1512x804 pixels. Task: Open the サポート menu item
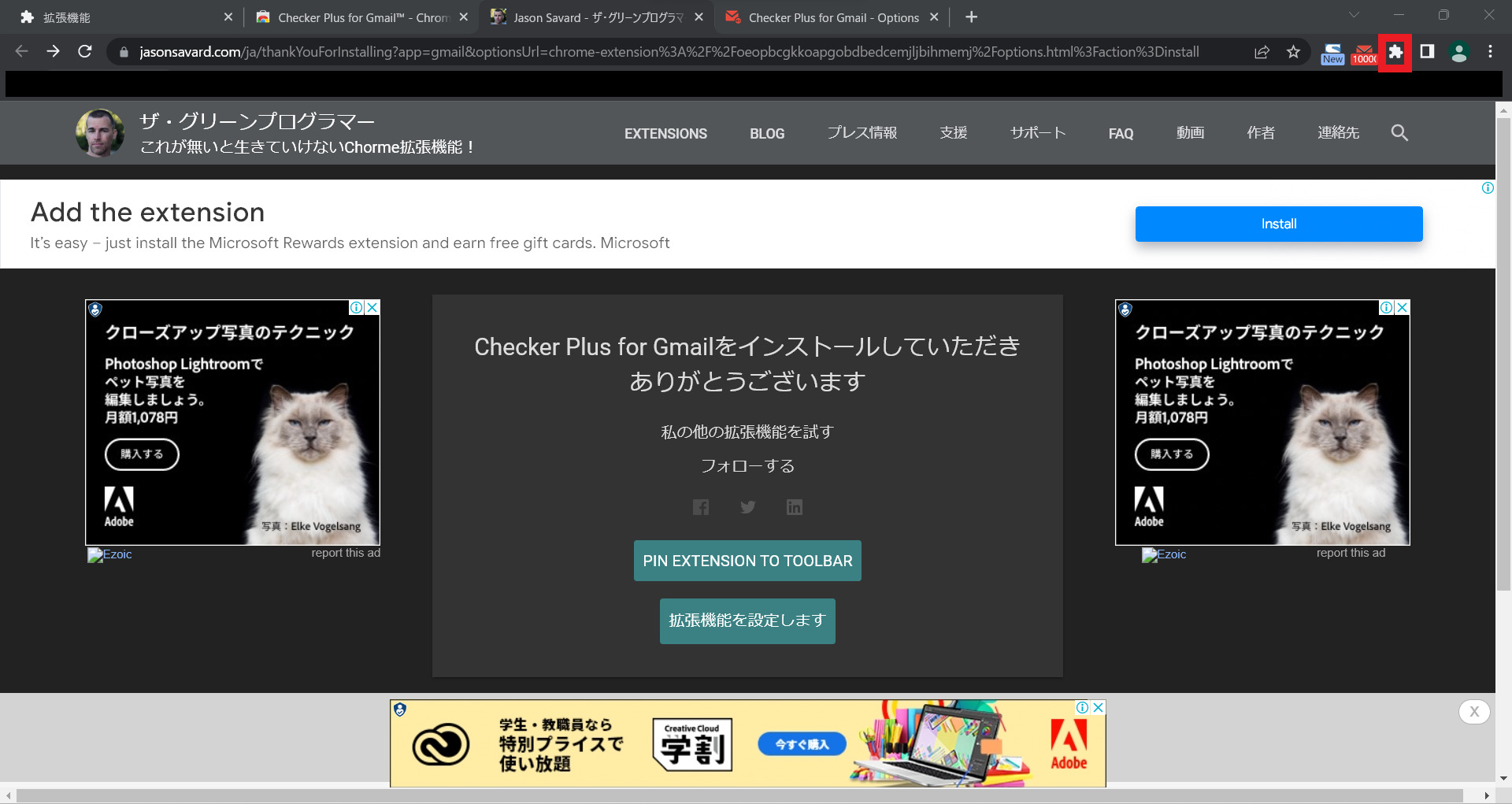pos(1038,133)
